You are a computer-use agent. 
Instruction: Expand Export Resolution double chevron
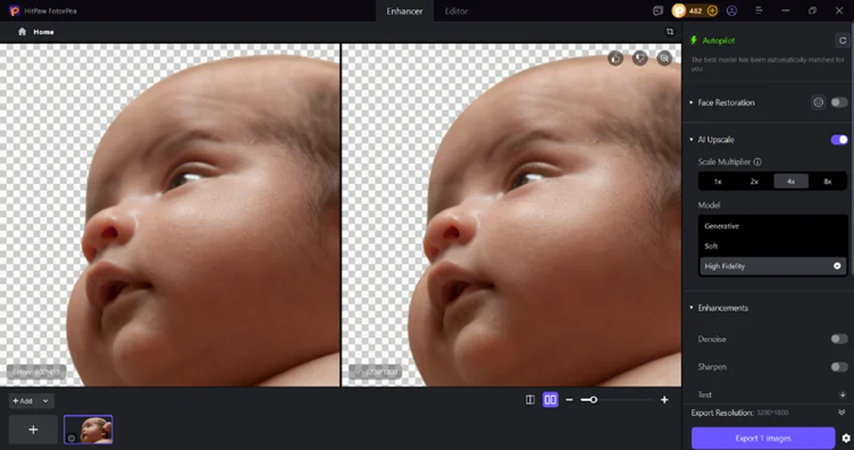tap(841, 412)
